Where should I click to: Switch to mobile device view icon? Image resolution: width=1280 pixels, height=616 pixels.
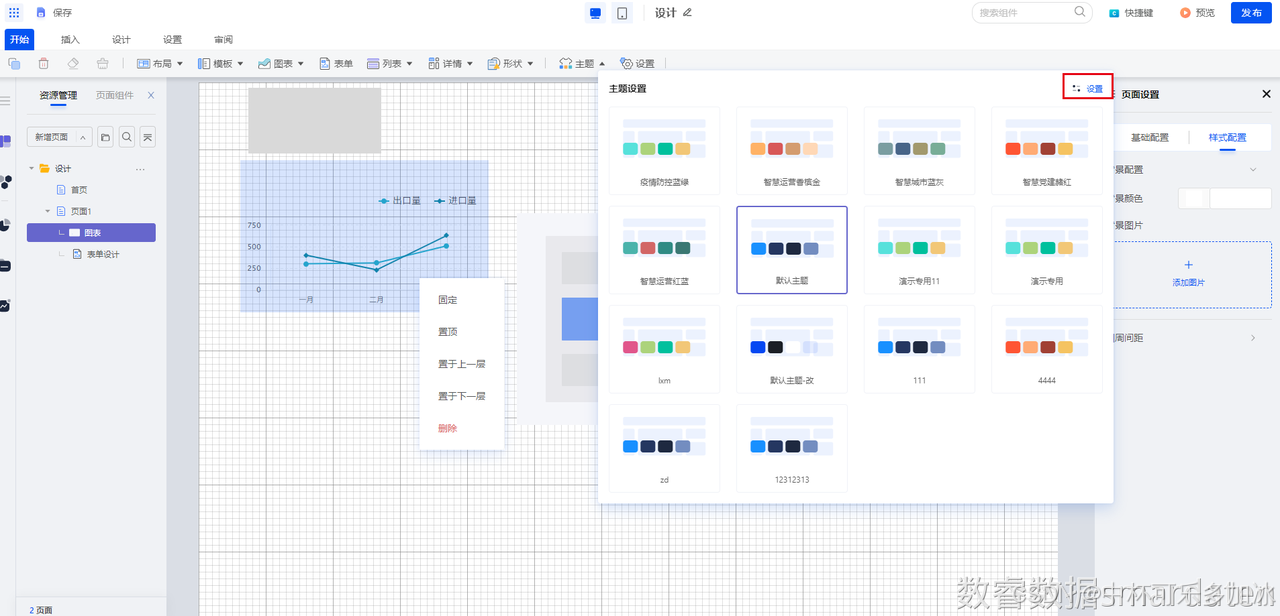coord(622,13)
